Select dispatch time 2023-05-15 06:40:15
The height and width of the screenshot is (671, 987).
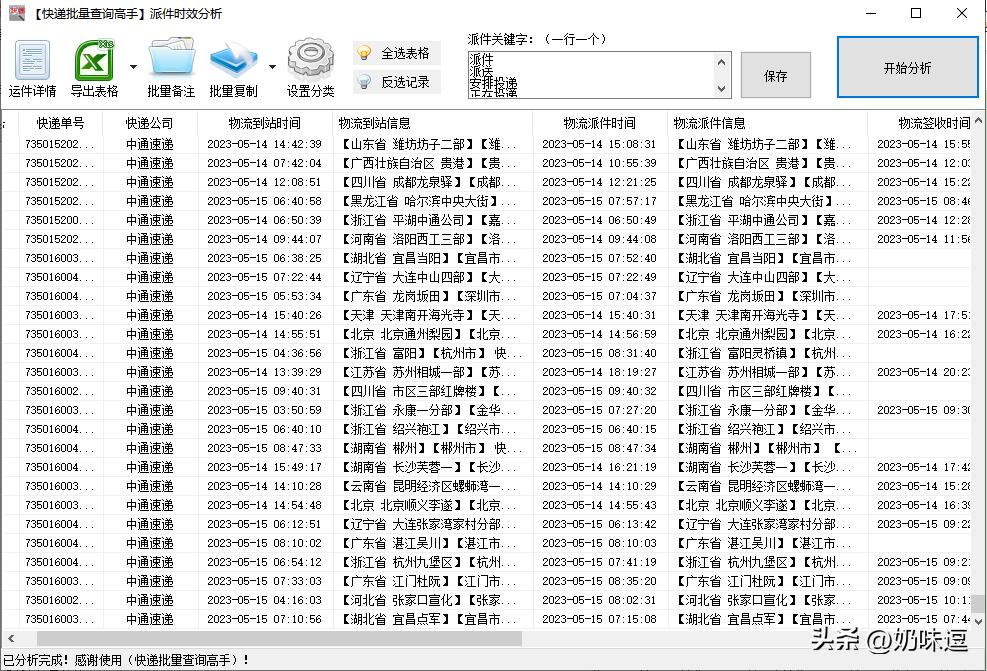[x=599, y=429]
